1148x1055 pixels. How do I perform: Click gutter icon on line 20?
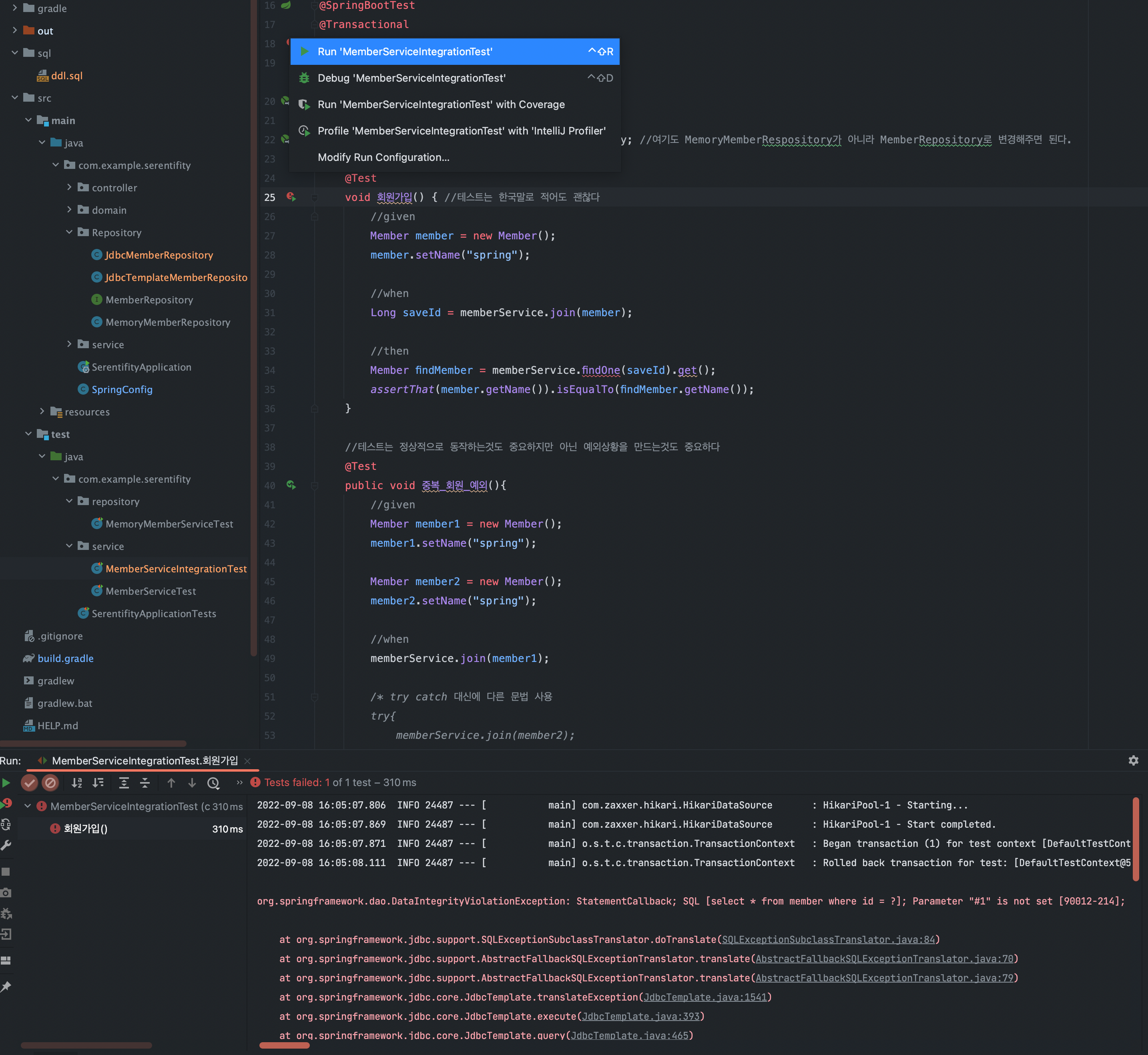click(285, 101)
